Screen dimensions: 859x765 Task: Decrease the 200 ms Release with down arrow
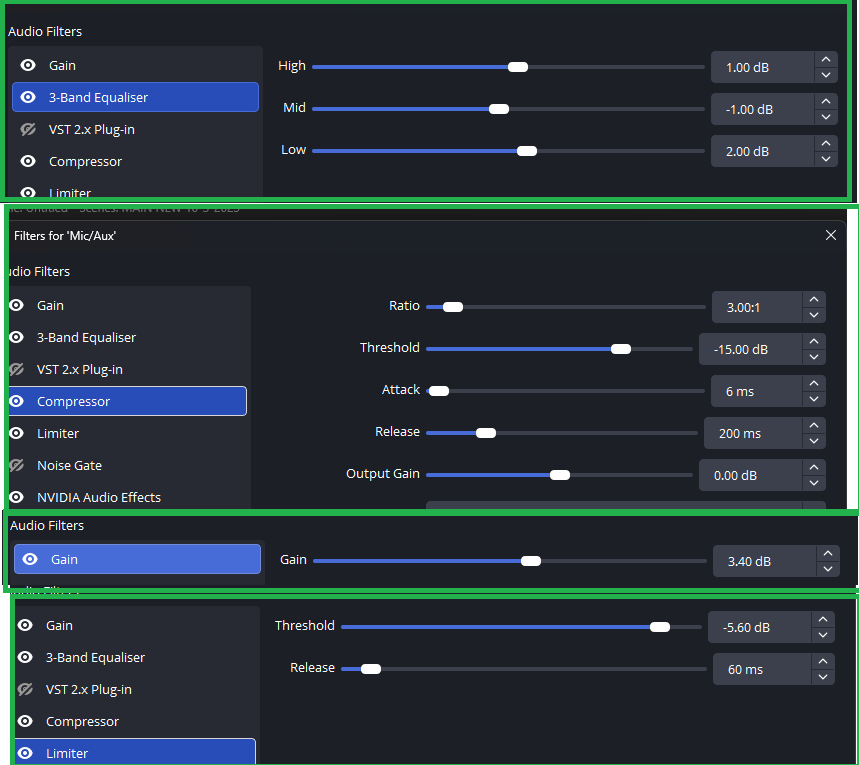tap(814, 441)
